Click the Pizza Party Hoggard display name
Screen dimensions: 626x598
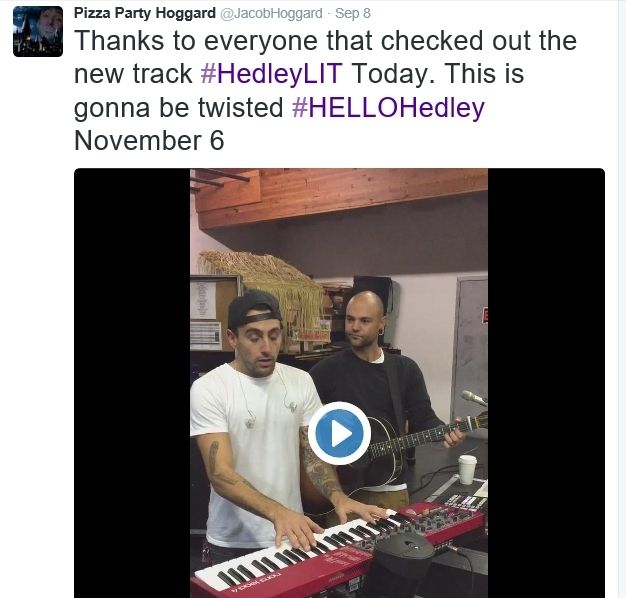pos(145,13)
